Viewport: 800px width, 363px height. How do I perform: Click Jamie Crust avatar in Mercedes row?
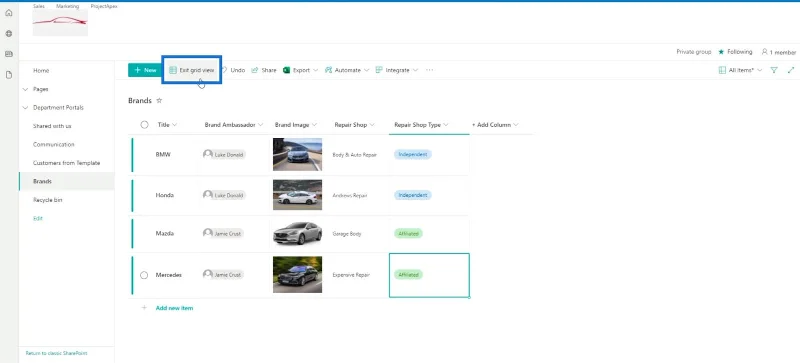(208, 275)
